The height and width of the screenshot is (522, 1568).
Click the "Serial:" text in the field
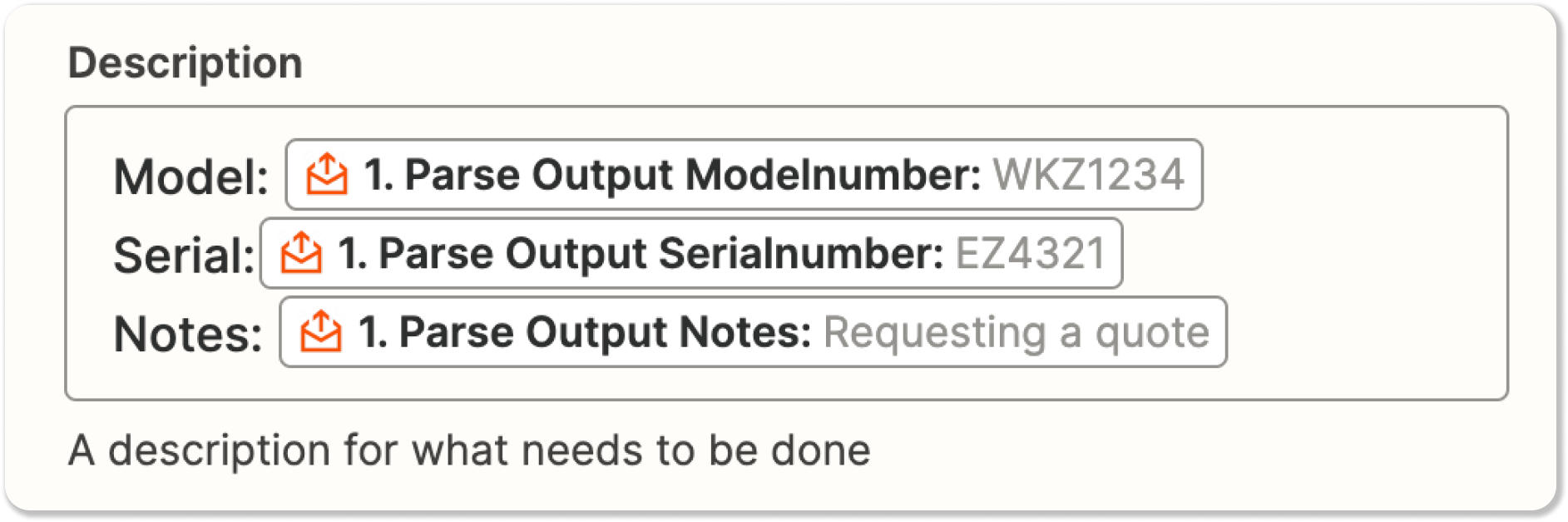point(183,256)
